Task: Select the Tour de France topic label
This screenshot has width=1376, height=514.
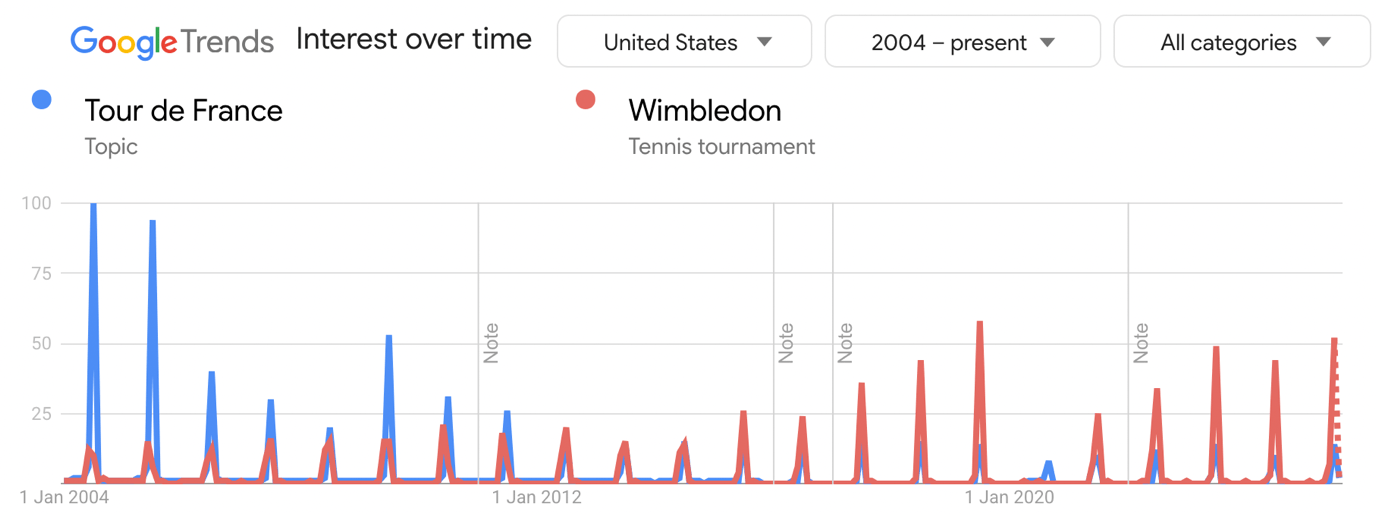Action: click(183, 110)
